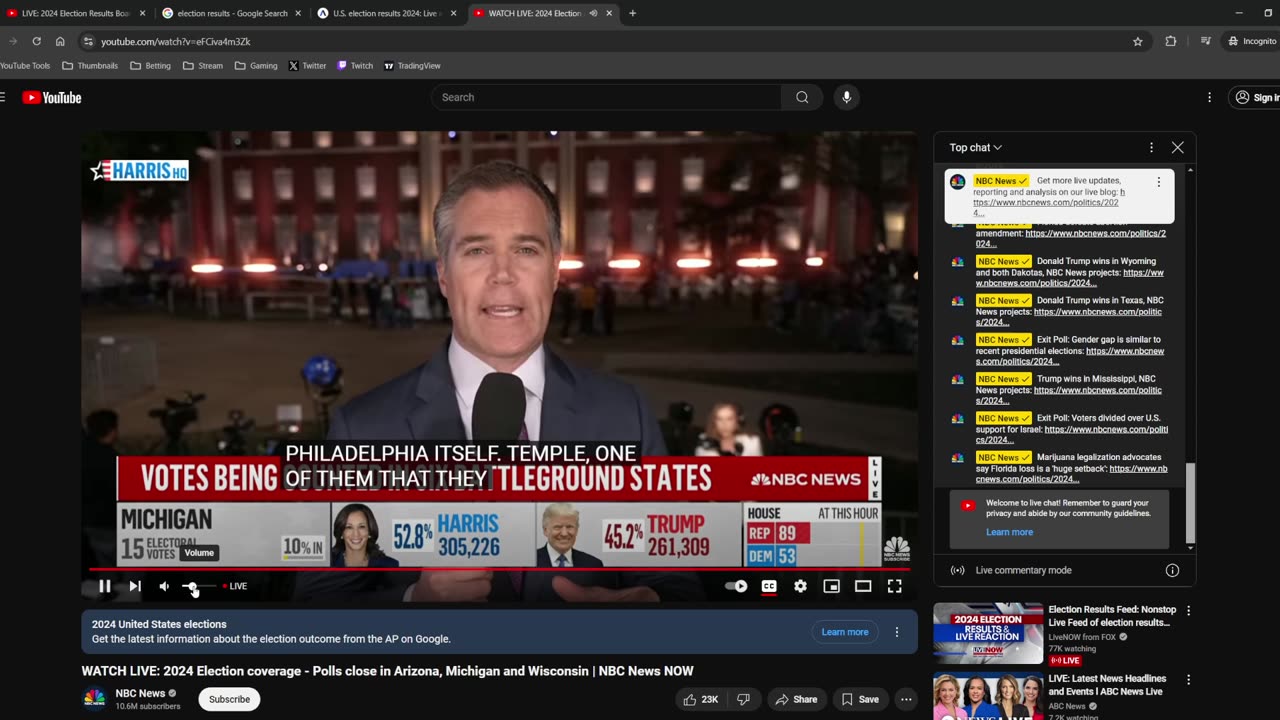Switch to U.S. election results 2024 tab
Viewport: 1280px width, 720px height.
pos(387,13)
